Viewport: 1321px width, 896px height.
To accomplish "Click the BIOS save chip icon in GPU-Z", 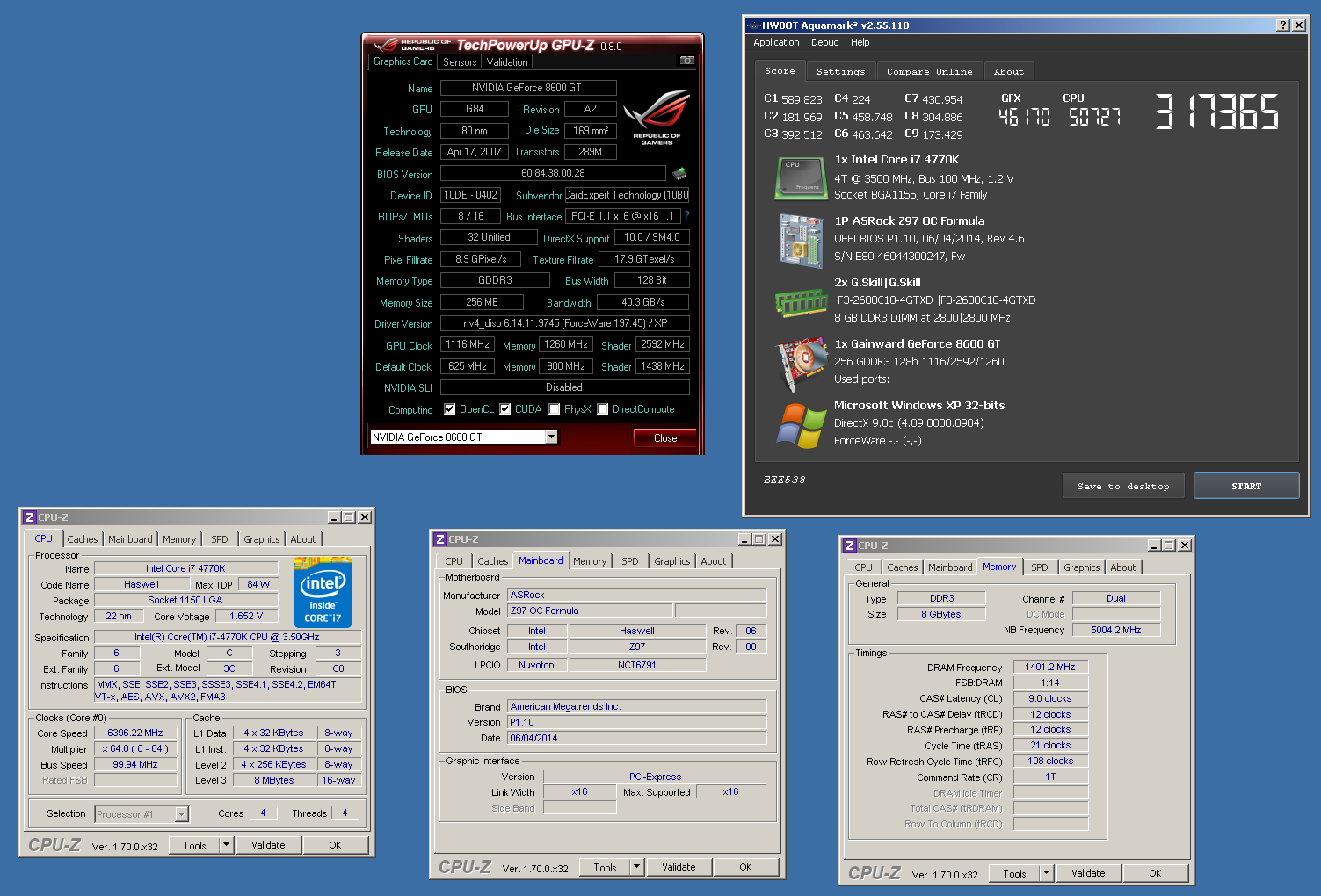I will (x=679, y=174).
